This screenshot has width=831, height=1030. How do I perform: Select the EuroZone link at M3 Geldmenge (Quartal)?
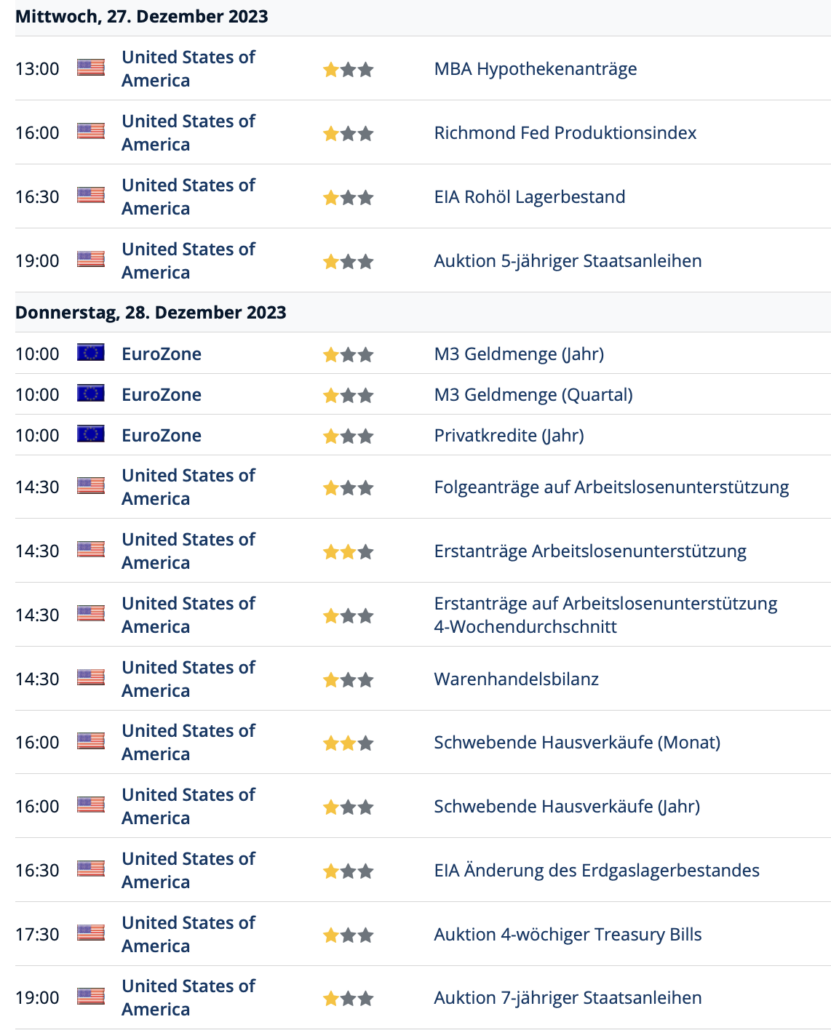[x=162, y=395]
